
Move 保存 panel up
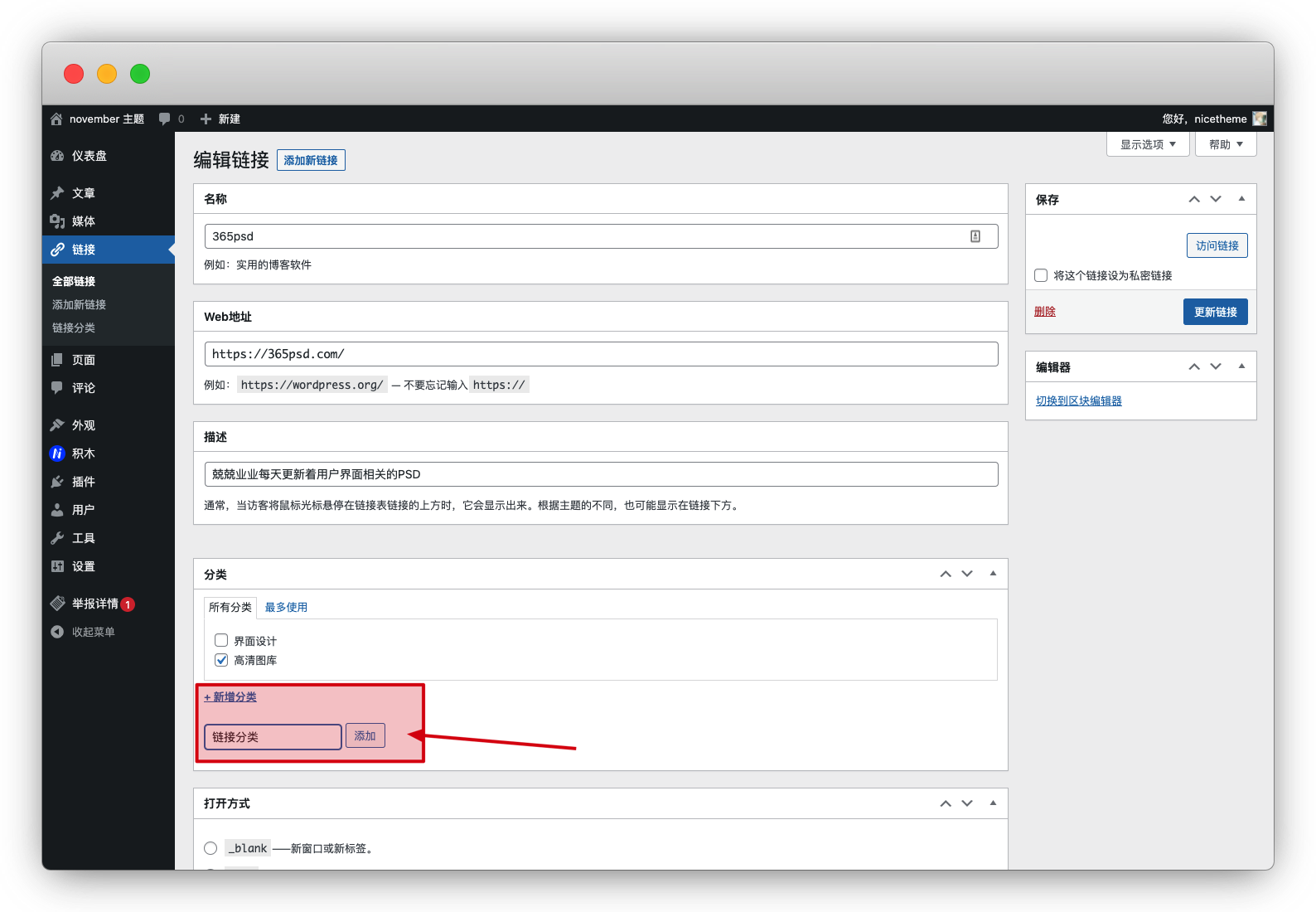click(1194, 199)
